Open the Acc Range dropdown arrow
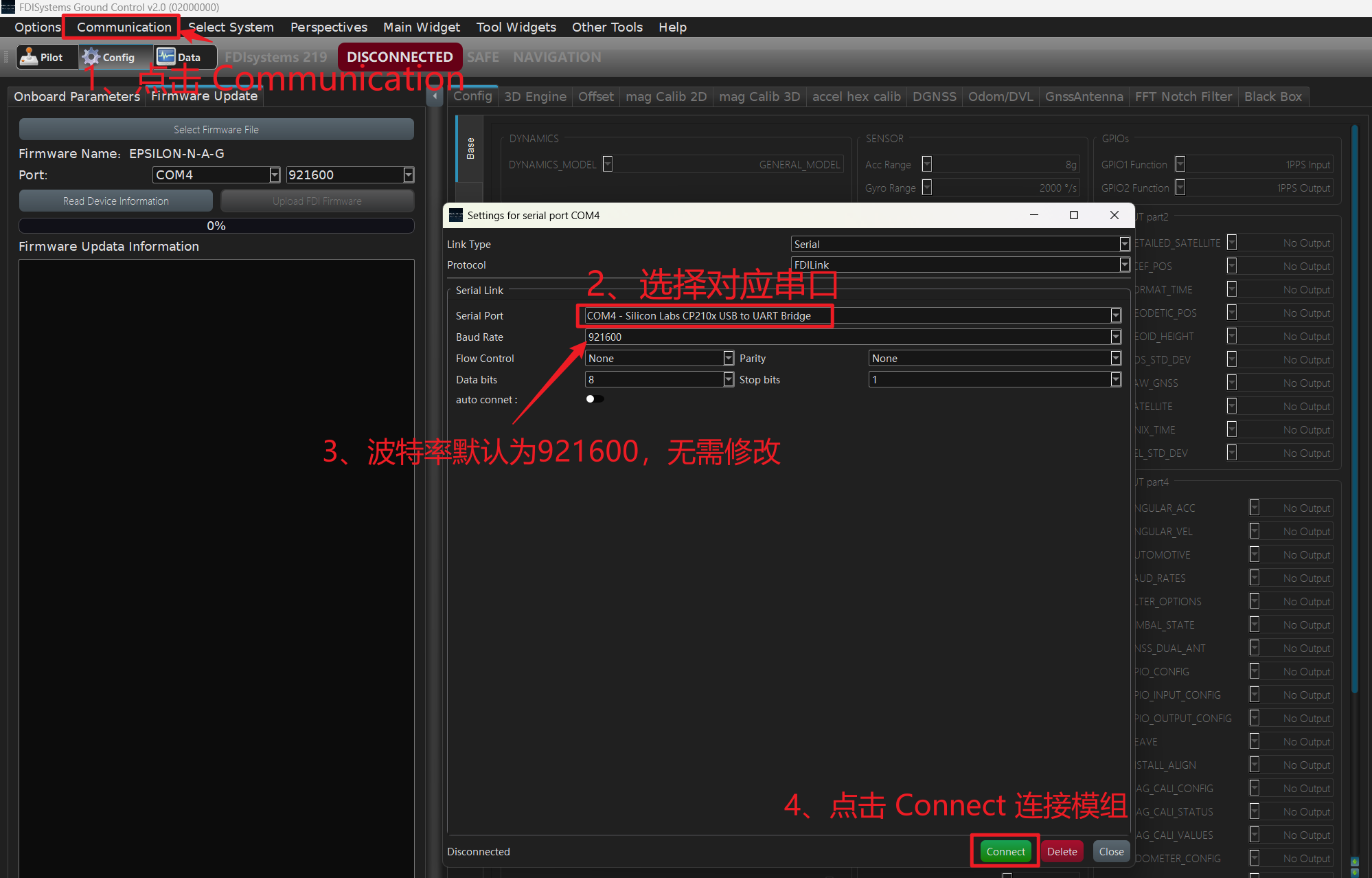Viewport: 1372px width, 878px height. tap(927, 164)
